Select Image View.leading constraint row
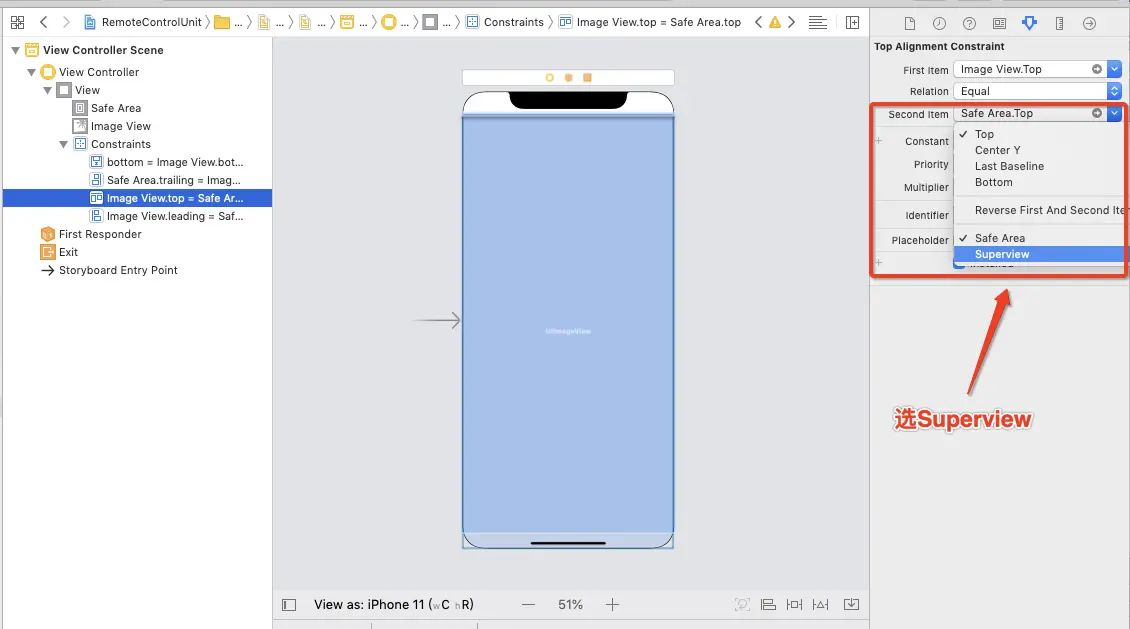Image resolution: width=1130 pixels, height=629 pixels. (x=174, y=216)
